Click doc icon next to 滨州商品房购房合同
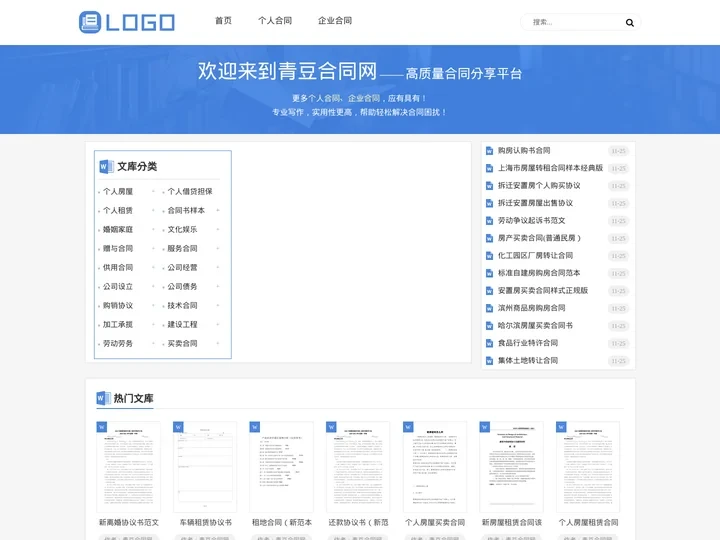Screen dimensions: 720x540 (489, 308)
